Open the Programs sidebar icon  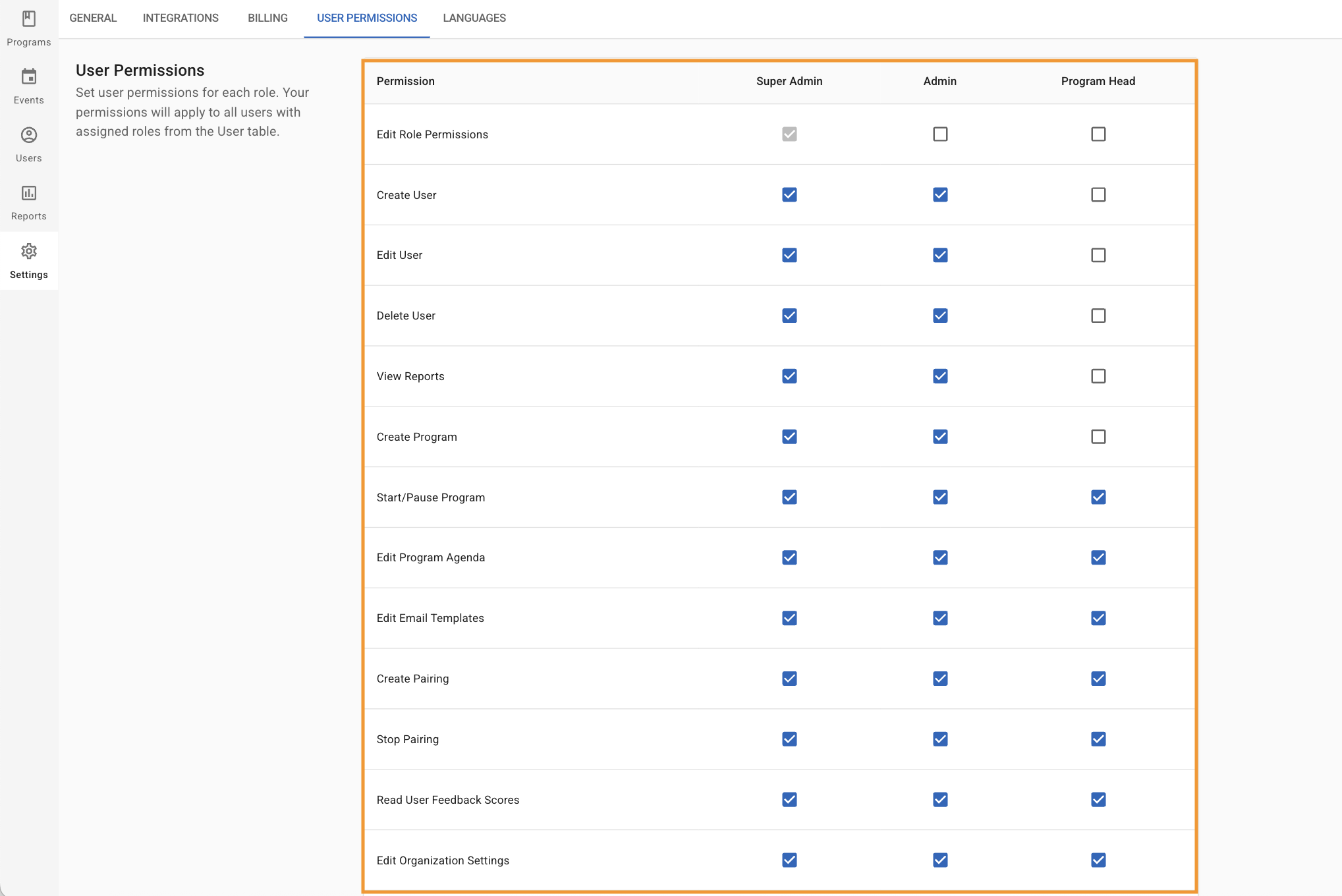[x=29, y=19]
